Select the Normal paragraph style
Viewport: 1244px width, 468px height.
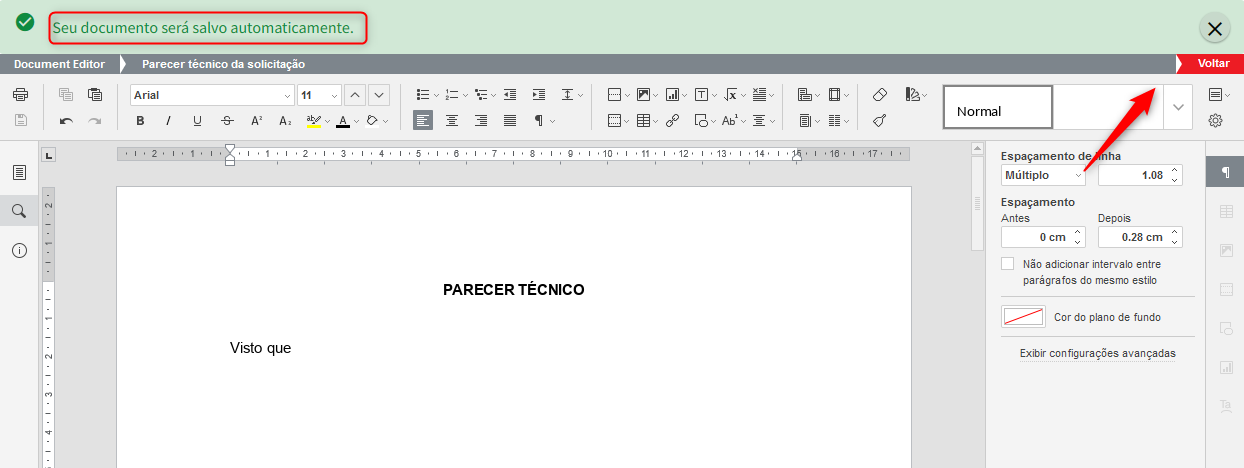(997, 108)
